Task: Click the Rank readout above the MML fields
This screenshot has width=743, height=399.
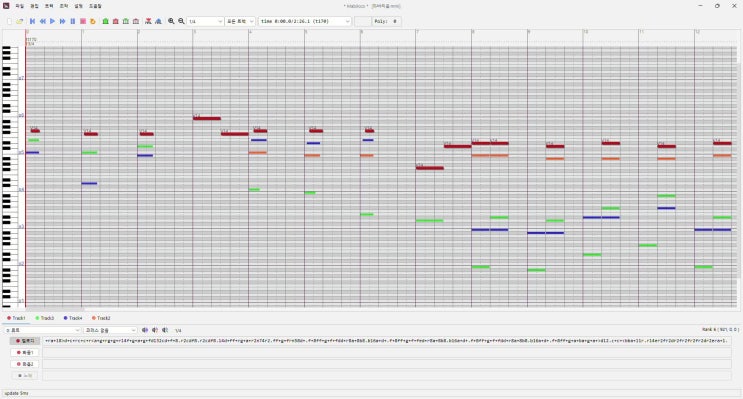Action: [720, 329]
